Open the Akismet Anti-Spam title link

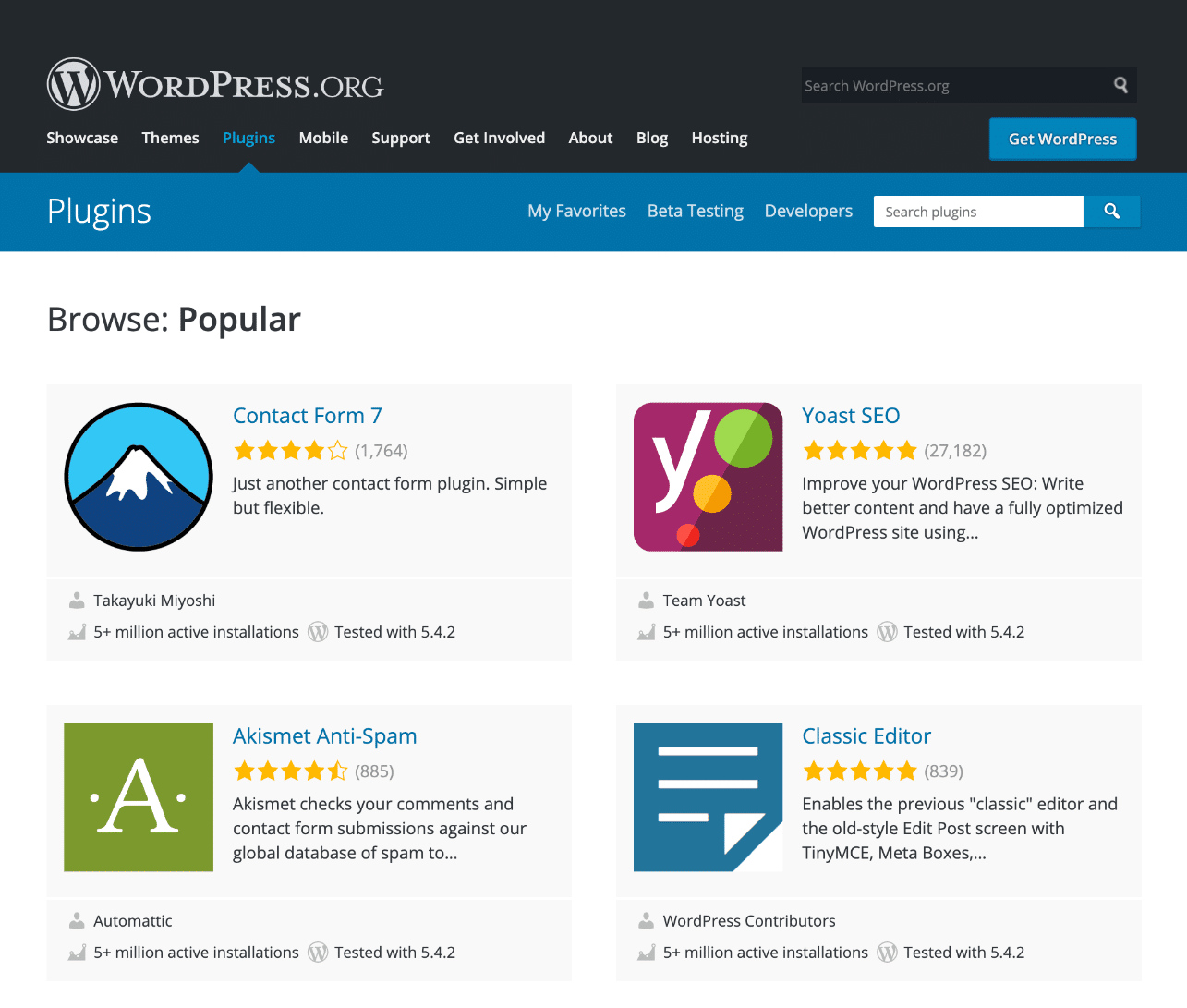coord(324,735)
